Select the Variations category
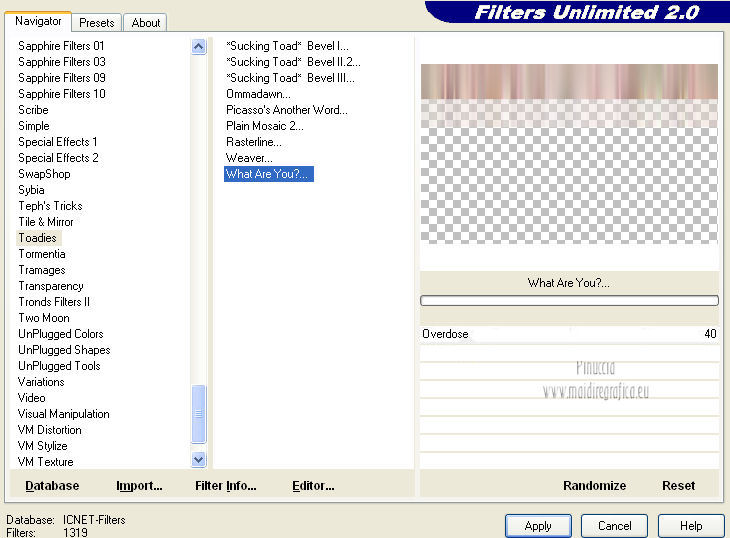 [x=41, y=382]
